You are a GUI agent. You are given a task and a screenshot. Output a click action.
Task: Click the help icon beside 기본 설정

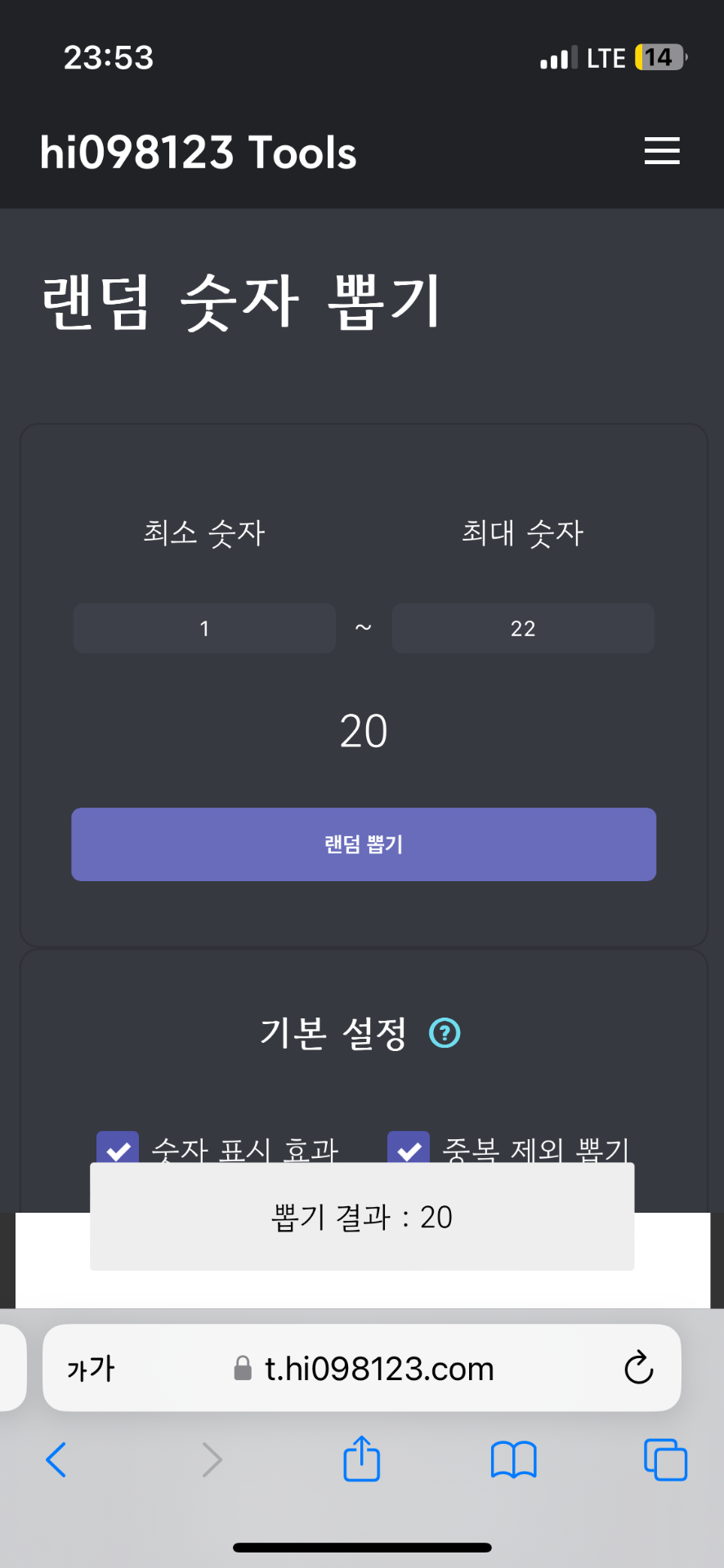[x=445, y=1033]
